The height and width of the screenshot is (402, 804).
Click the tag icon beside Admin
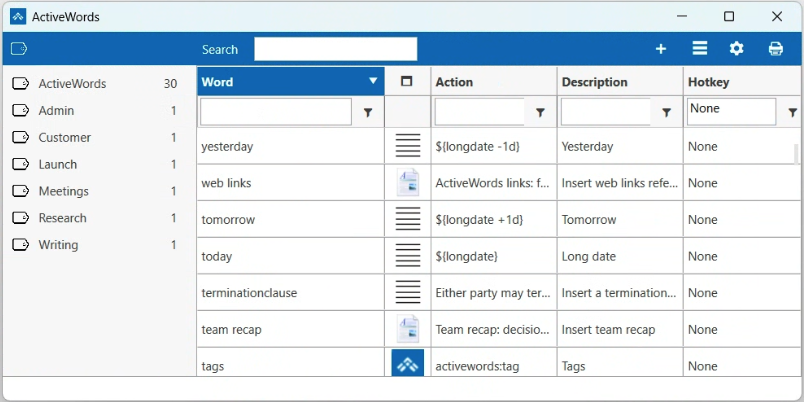coord(21,110)
